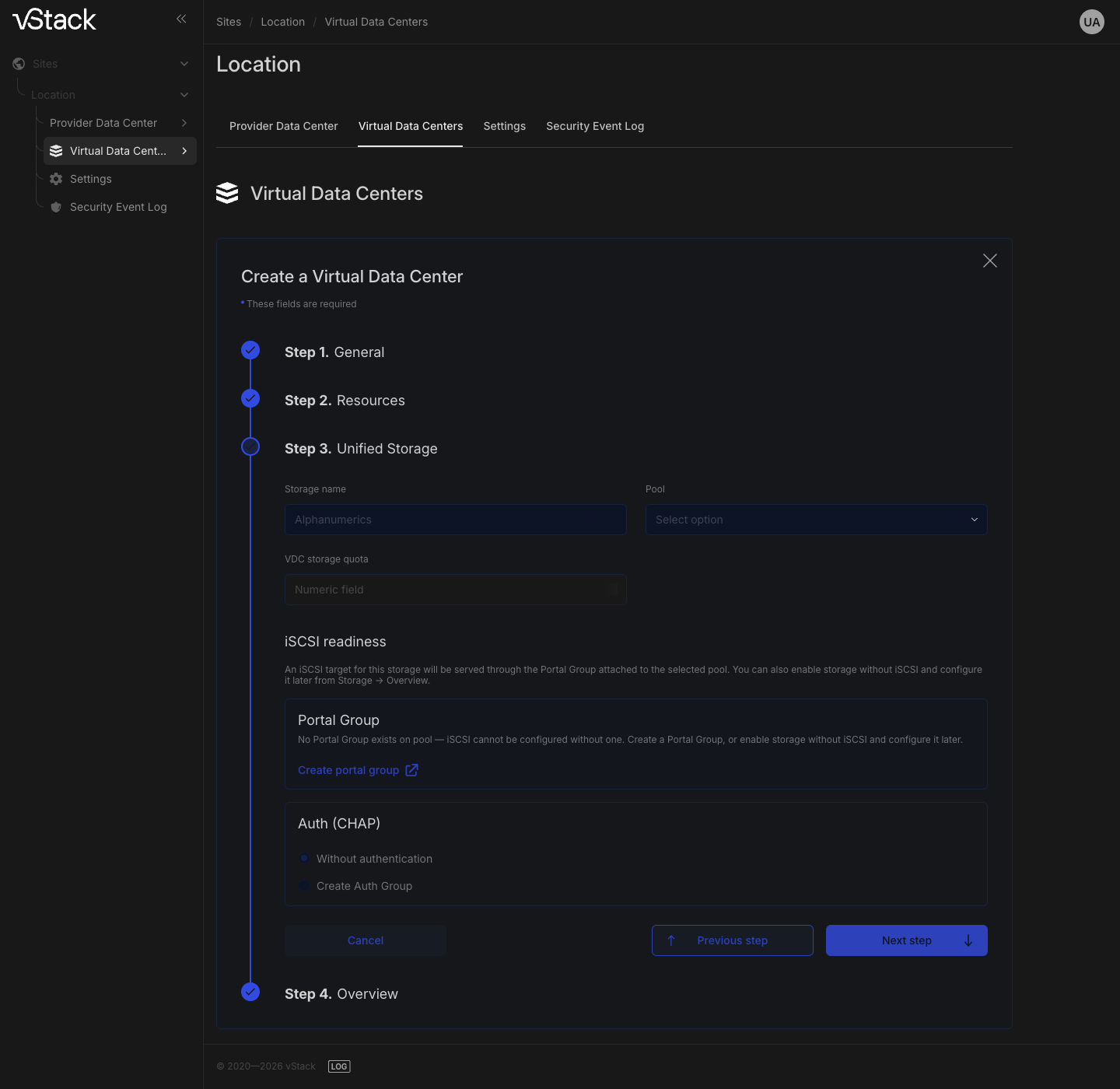Screen dimensions: 1120x1089
Task: Open the Pool Select option dropdown
Action: click(816, 520)
